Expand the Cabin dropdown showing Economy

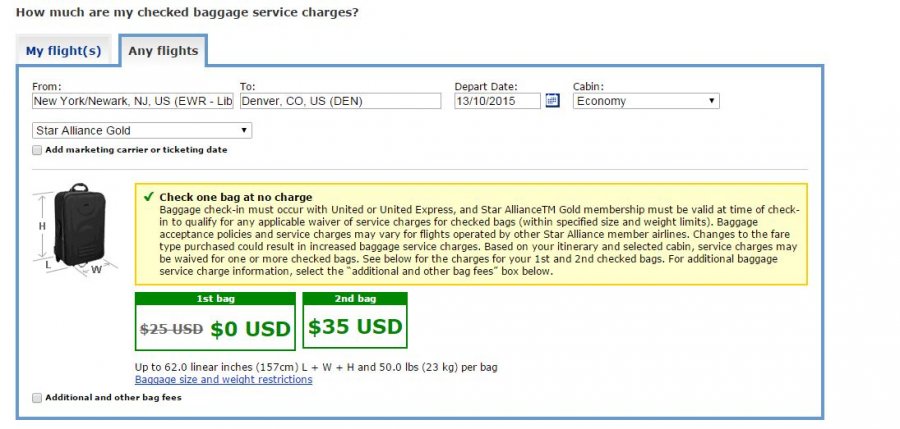tap(646, 101)
